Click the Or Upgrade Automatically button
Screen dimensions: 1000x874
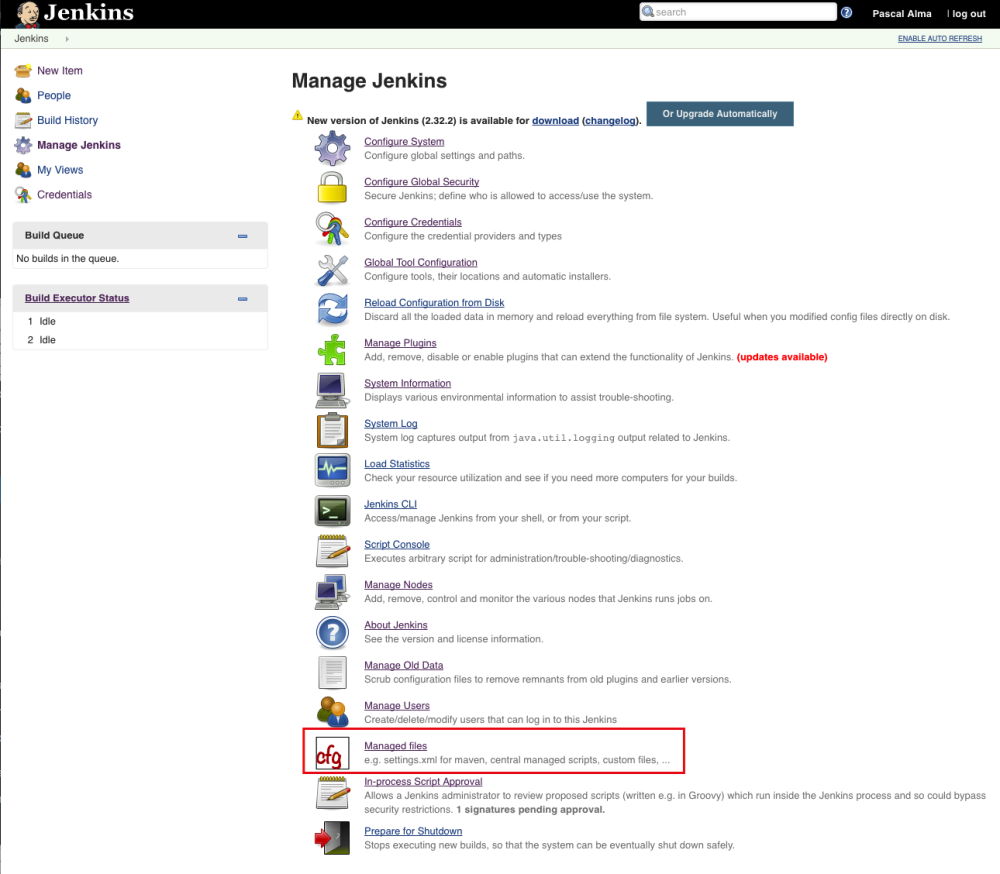720,114
